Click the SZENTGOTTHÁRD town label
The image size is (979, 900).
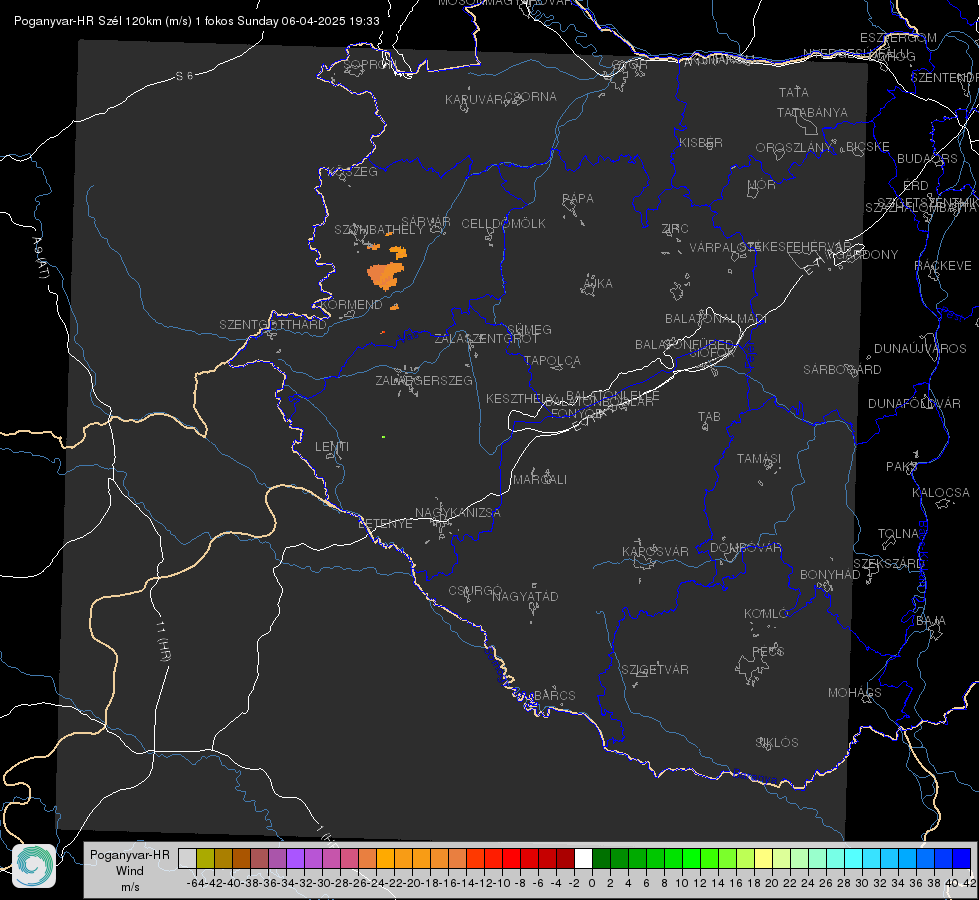(x=273, y=325)
